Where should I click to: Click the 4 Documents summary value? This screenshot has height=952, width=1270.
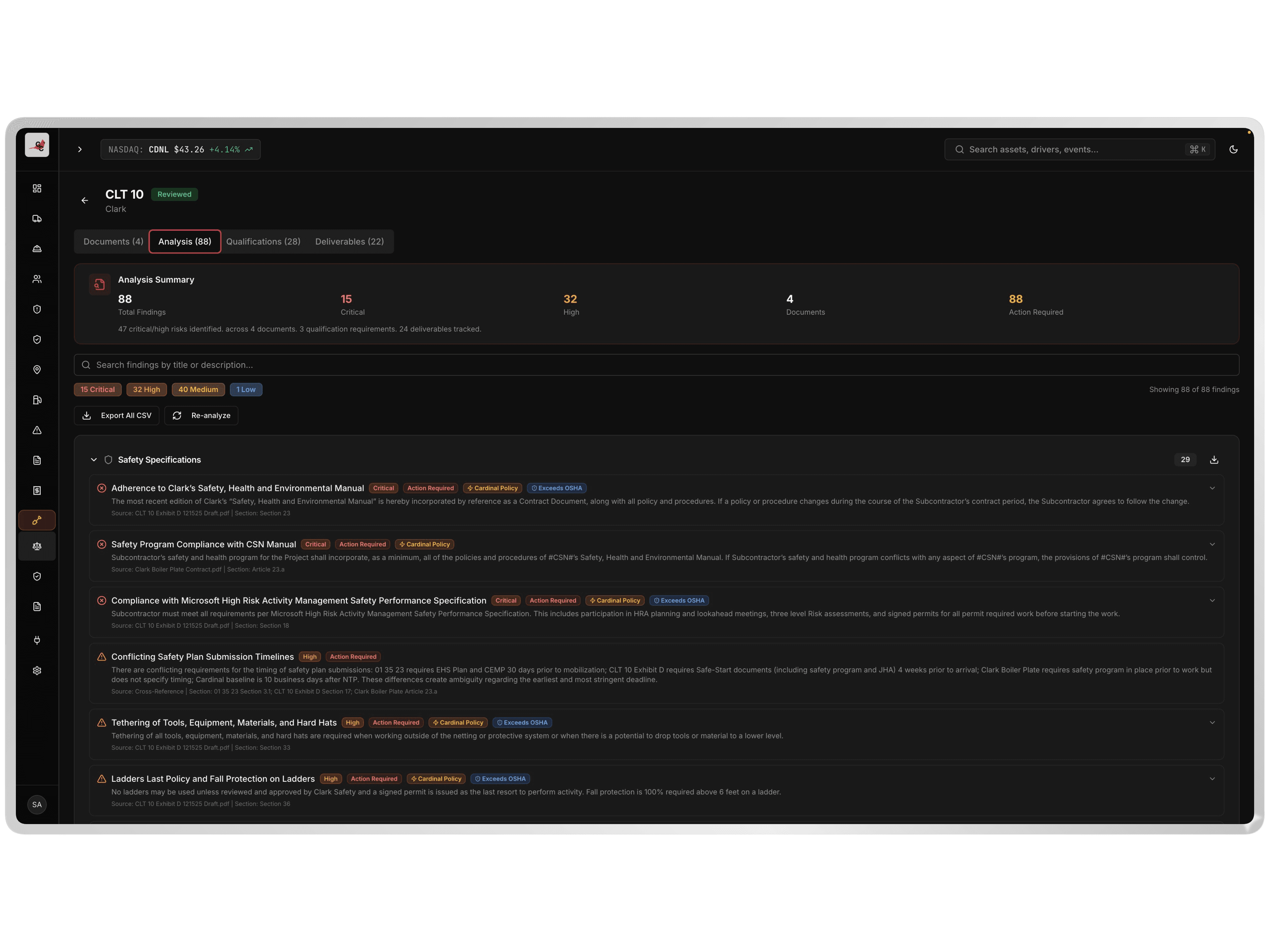point(789,299)
